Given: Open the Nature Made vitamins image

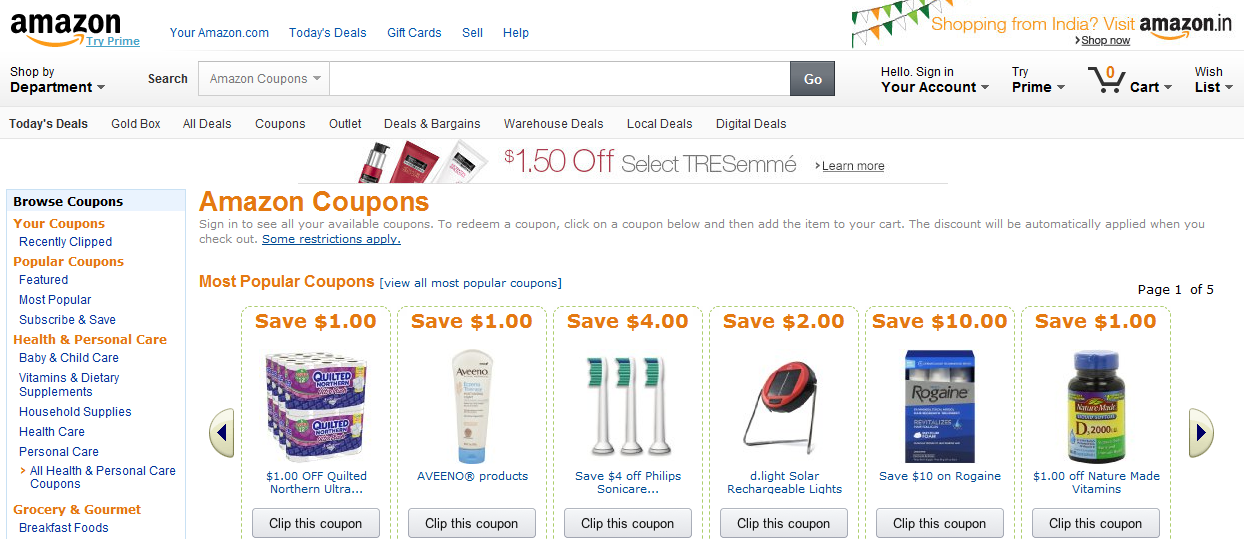Looking at the screenshot, I should pyautogui.click(x=1096, y=402).
